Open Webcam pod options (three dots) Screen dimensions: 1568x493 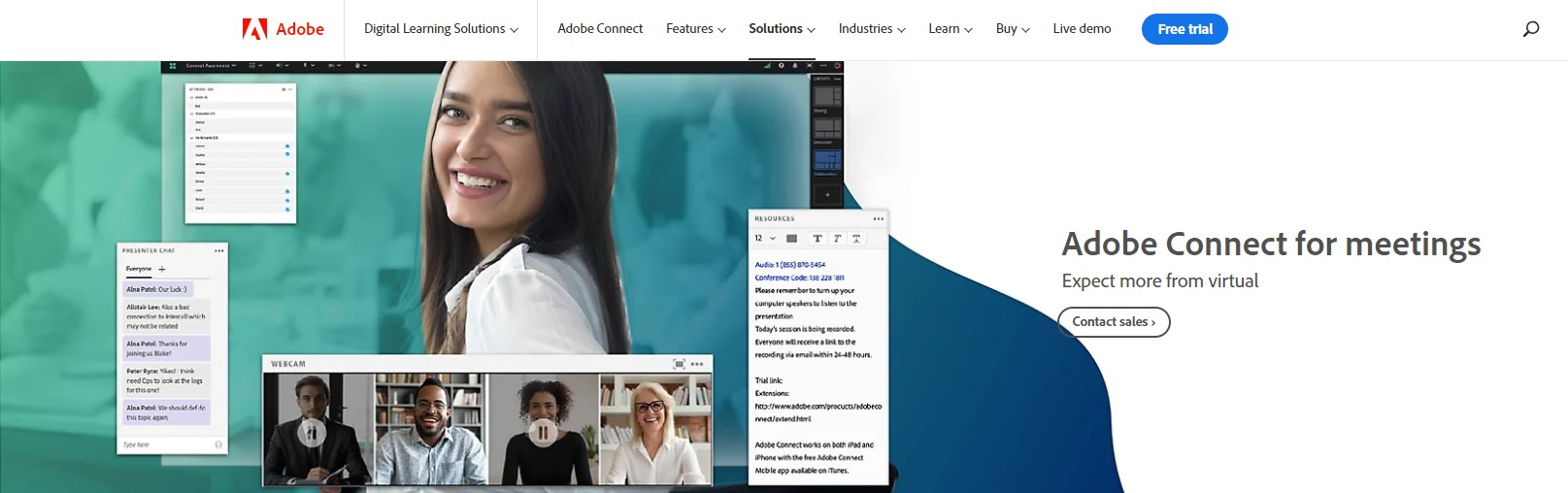(697, 364)
